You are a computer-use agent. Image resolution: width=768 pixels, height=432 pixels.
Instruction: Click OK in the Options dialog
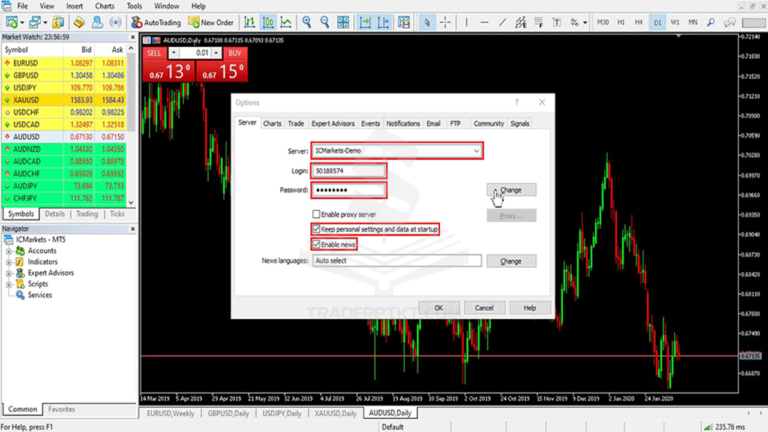coord(438,308)
